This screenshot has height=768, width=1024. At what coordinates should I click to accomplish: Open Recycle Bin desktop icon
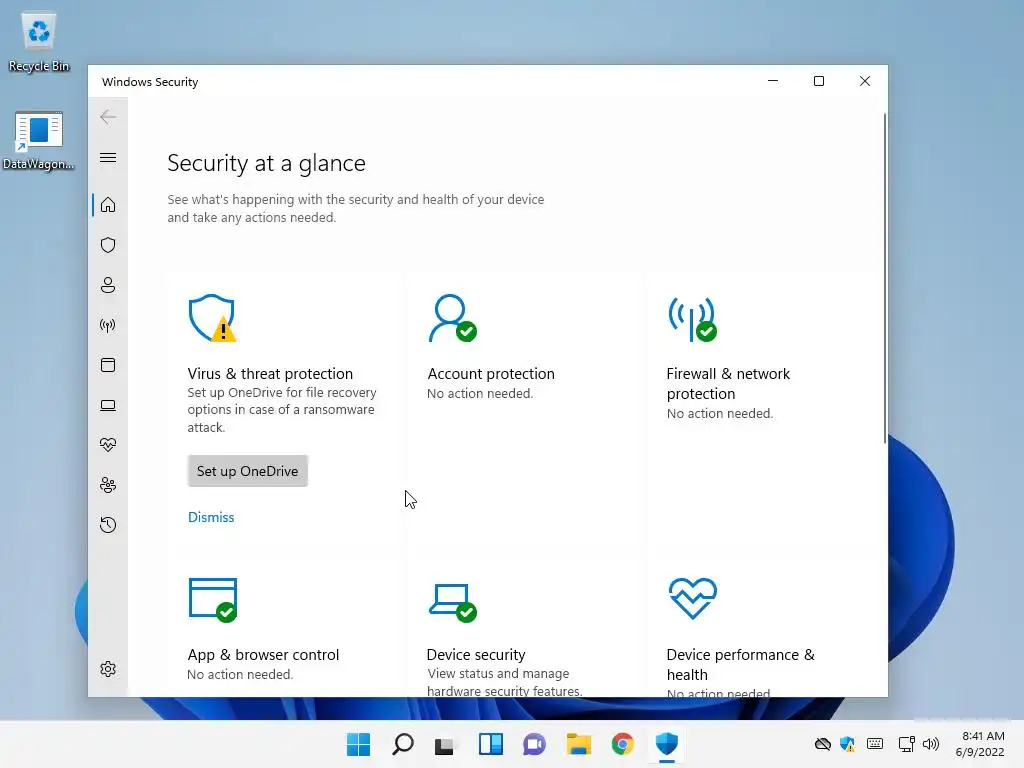pos(39,42)
